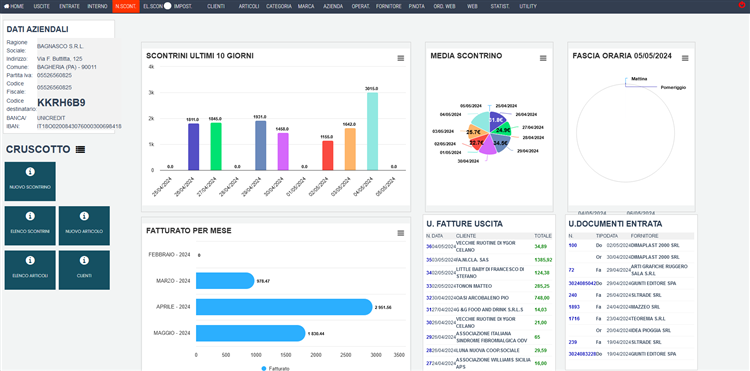
Task: Open the Media Scontrino chart hamburger menu
Action: pyautogui.click(x=543, y=58)
